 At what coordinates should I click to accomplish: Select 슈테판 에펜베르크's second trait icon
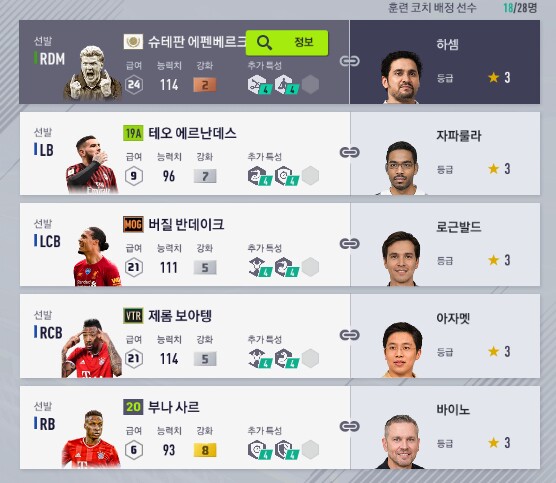pos(286,85)
